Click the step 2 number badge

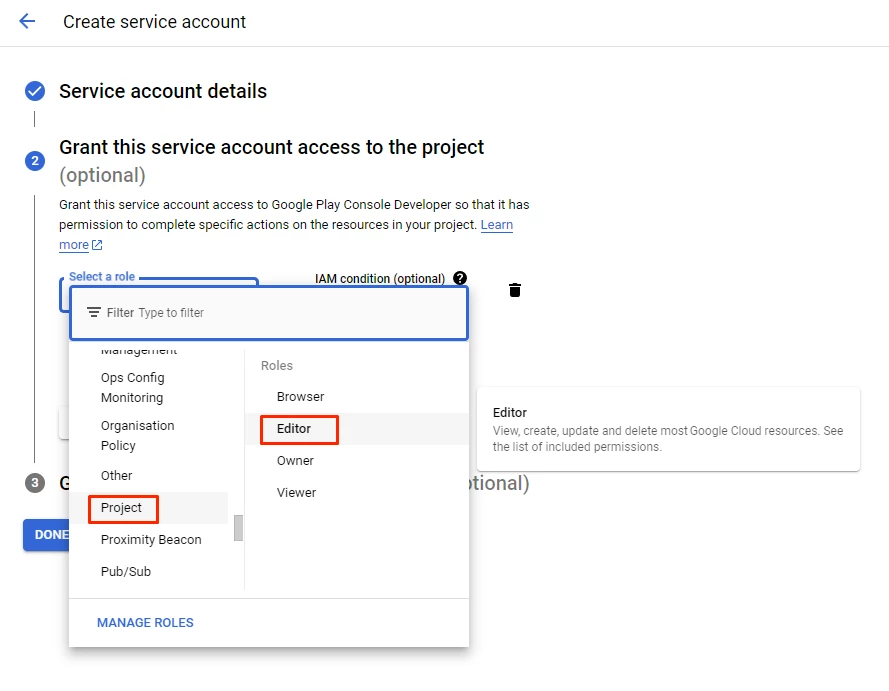pos(35,161)
